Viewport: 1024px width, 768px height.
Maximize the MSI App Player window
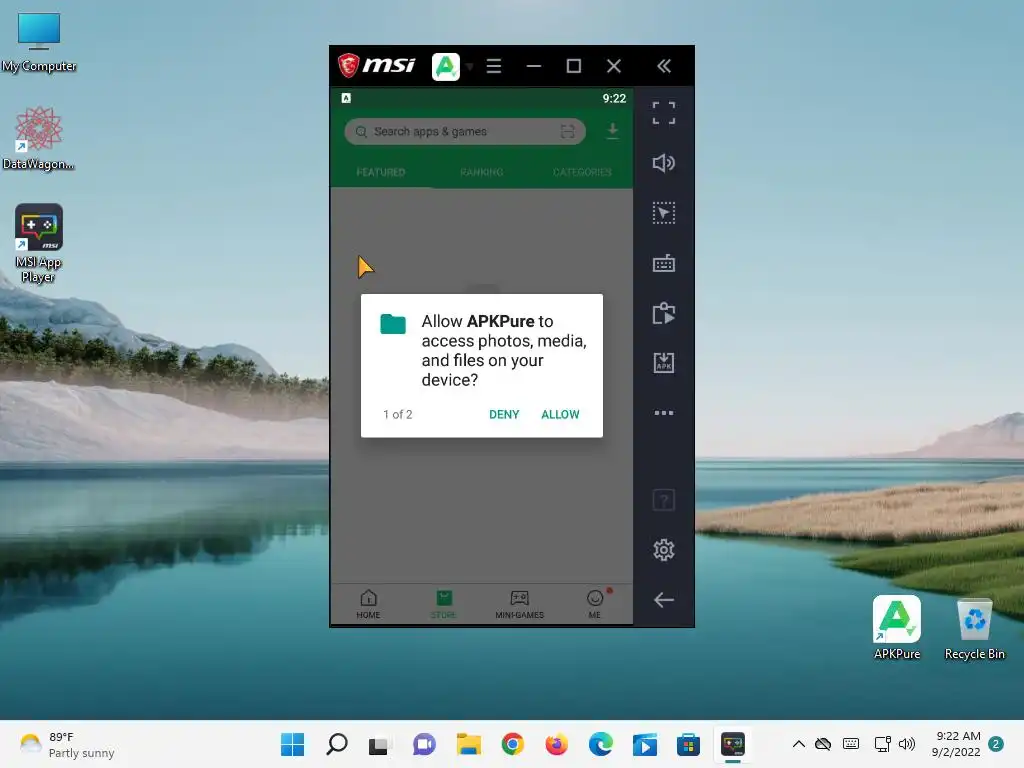coord(573,66)
